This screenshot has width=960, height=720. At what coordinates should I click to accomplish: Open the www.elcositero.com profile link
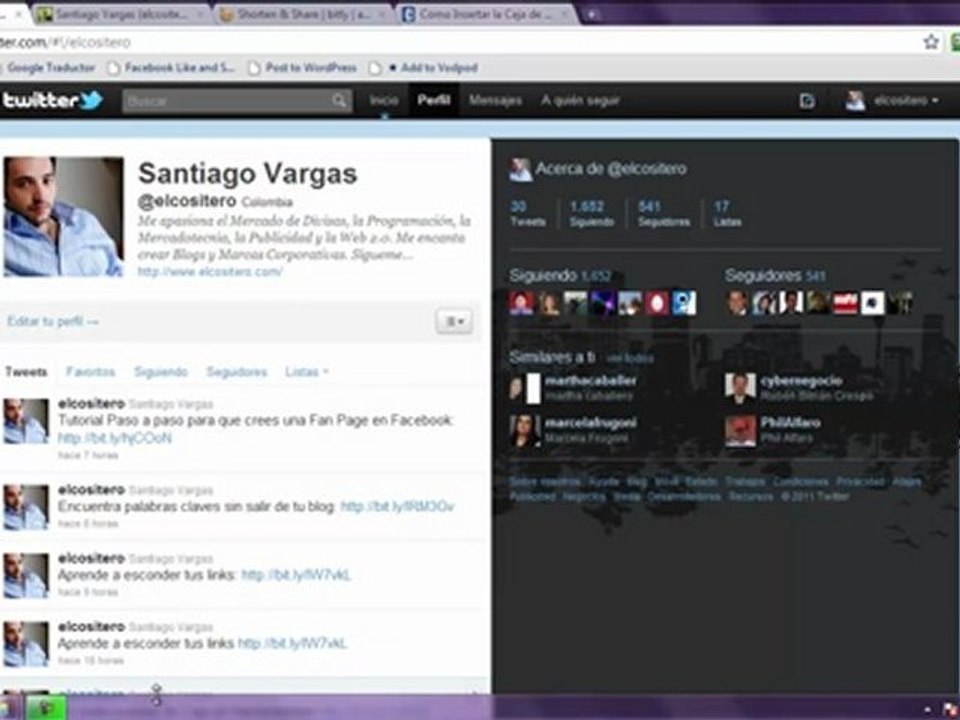pos(210,271)
